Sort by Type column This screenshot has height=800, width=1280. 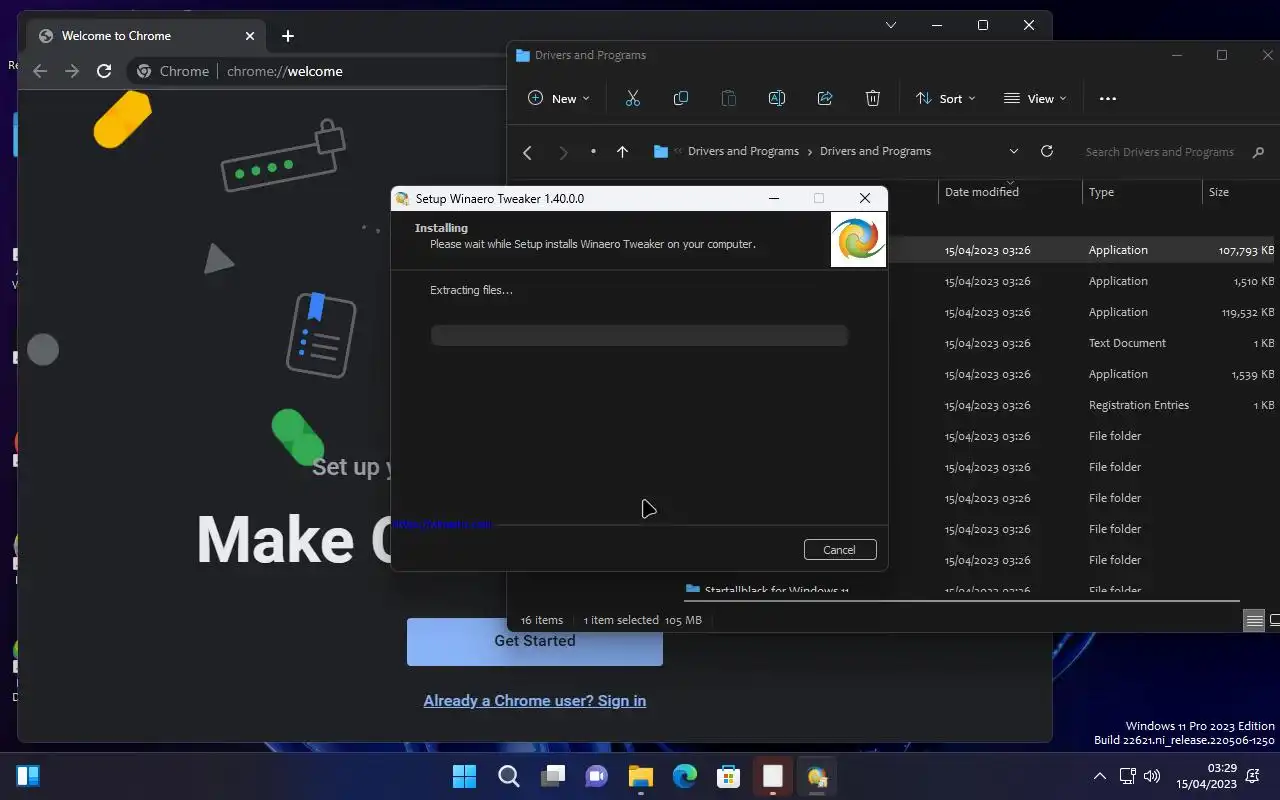tap(1142, 192)
